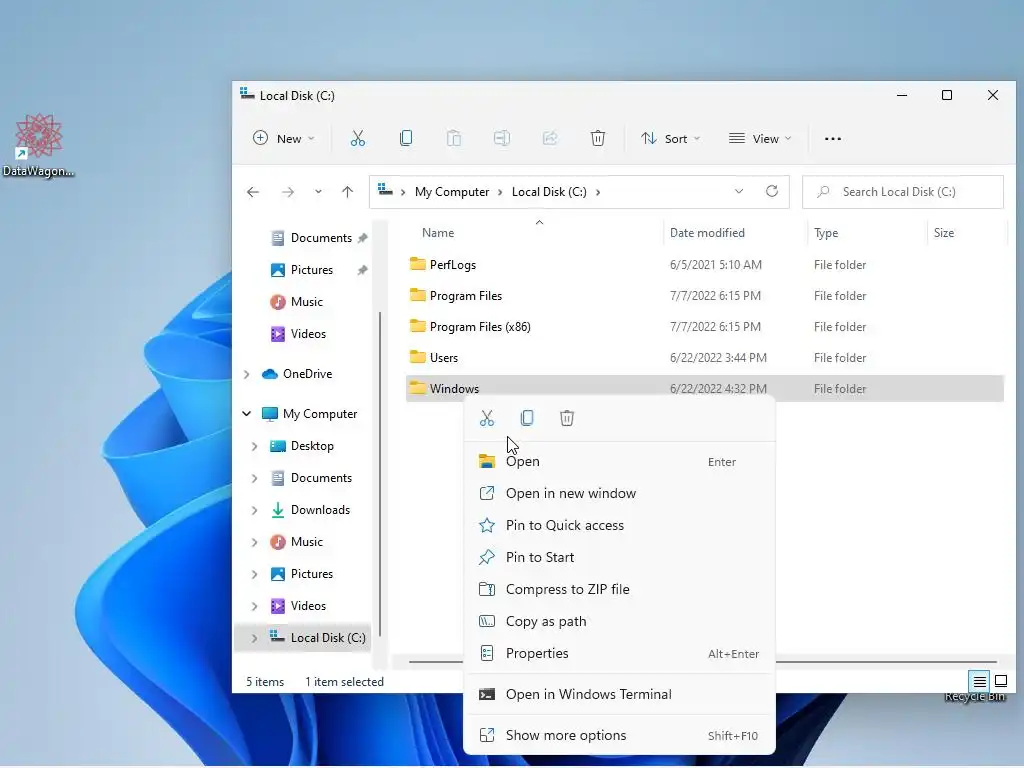This screenshot has width=1024, height=768.
Task: Sort by the Type column header
Action: tap(825, 233)
